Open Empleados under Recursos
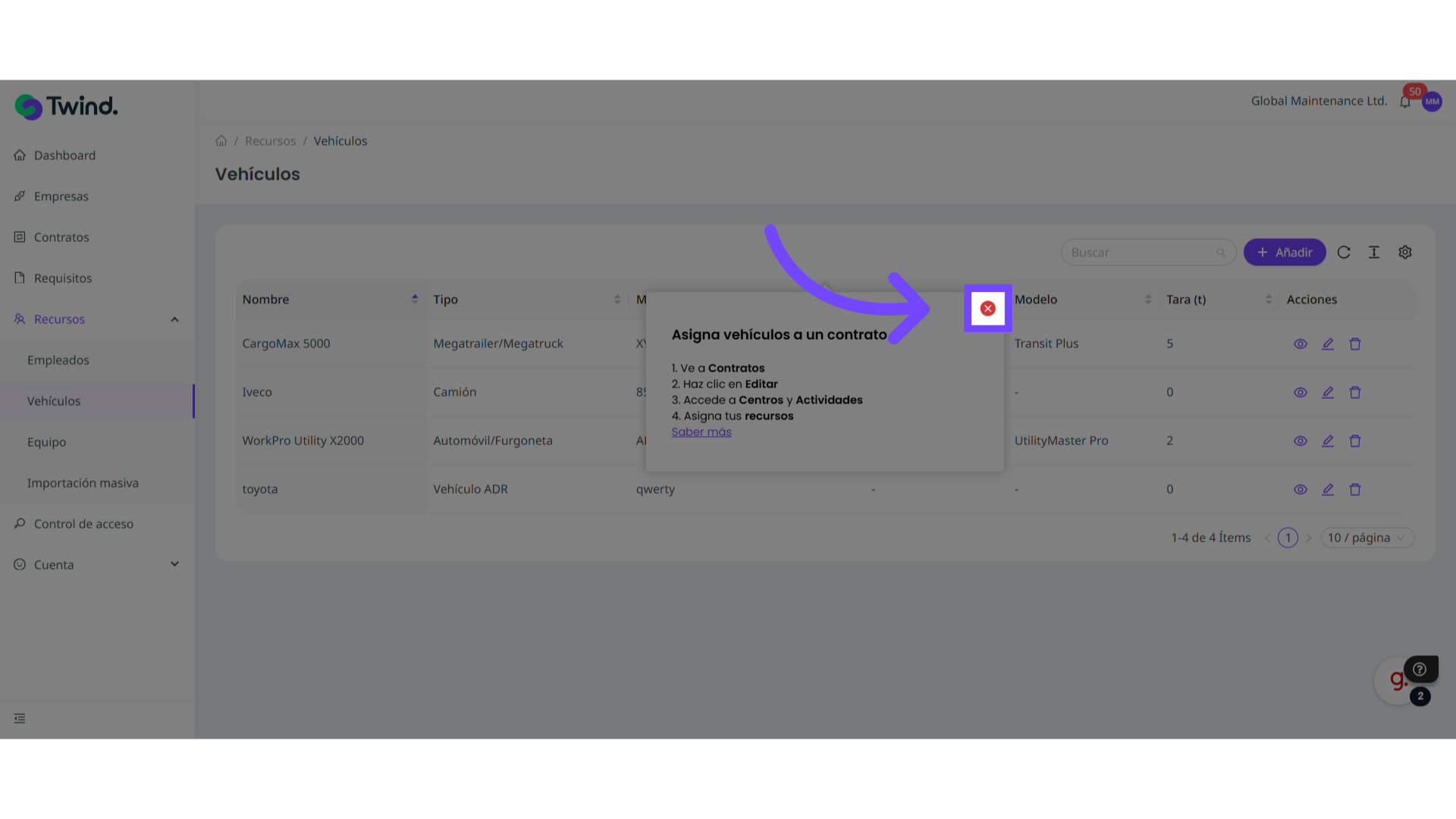The image size is (1456, 819). [x=58, y=360]
